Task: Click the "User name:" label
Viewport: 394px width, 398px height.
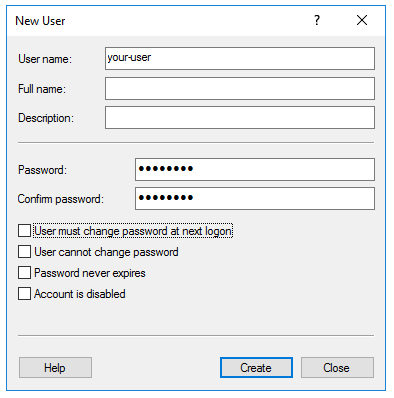Action: pos(45,59)
